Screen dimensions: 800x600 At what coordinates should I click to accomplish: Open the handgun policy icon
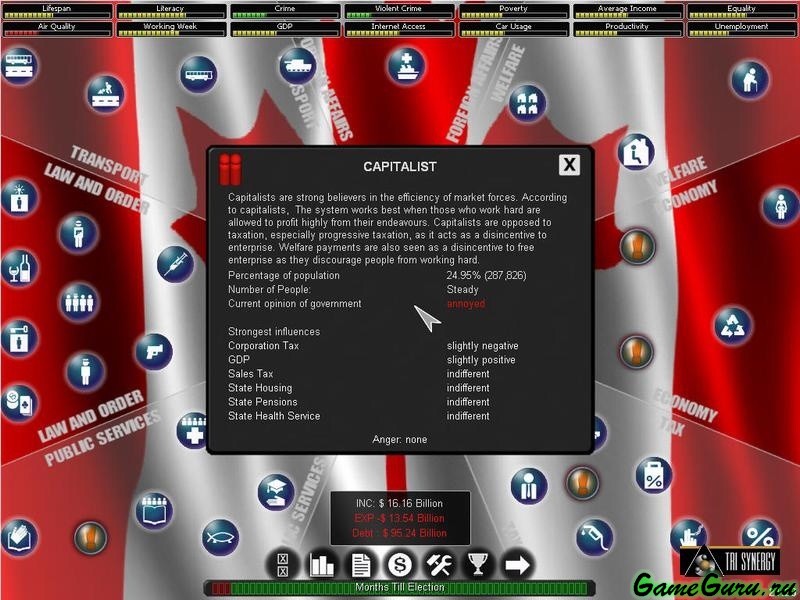pos(154,352)
